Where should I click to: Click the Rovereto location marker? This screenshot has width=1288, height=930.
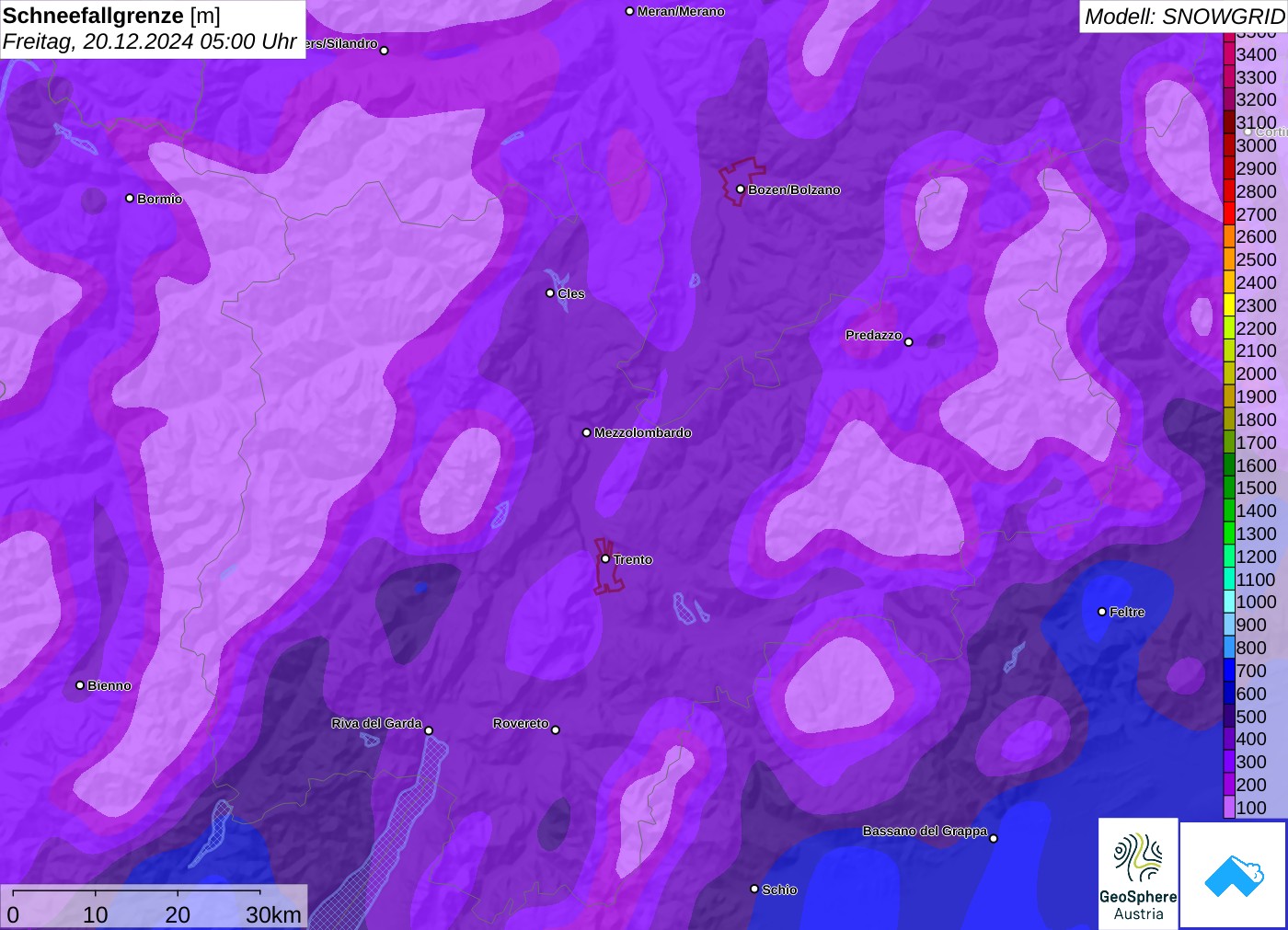[556, 730]
